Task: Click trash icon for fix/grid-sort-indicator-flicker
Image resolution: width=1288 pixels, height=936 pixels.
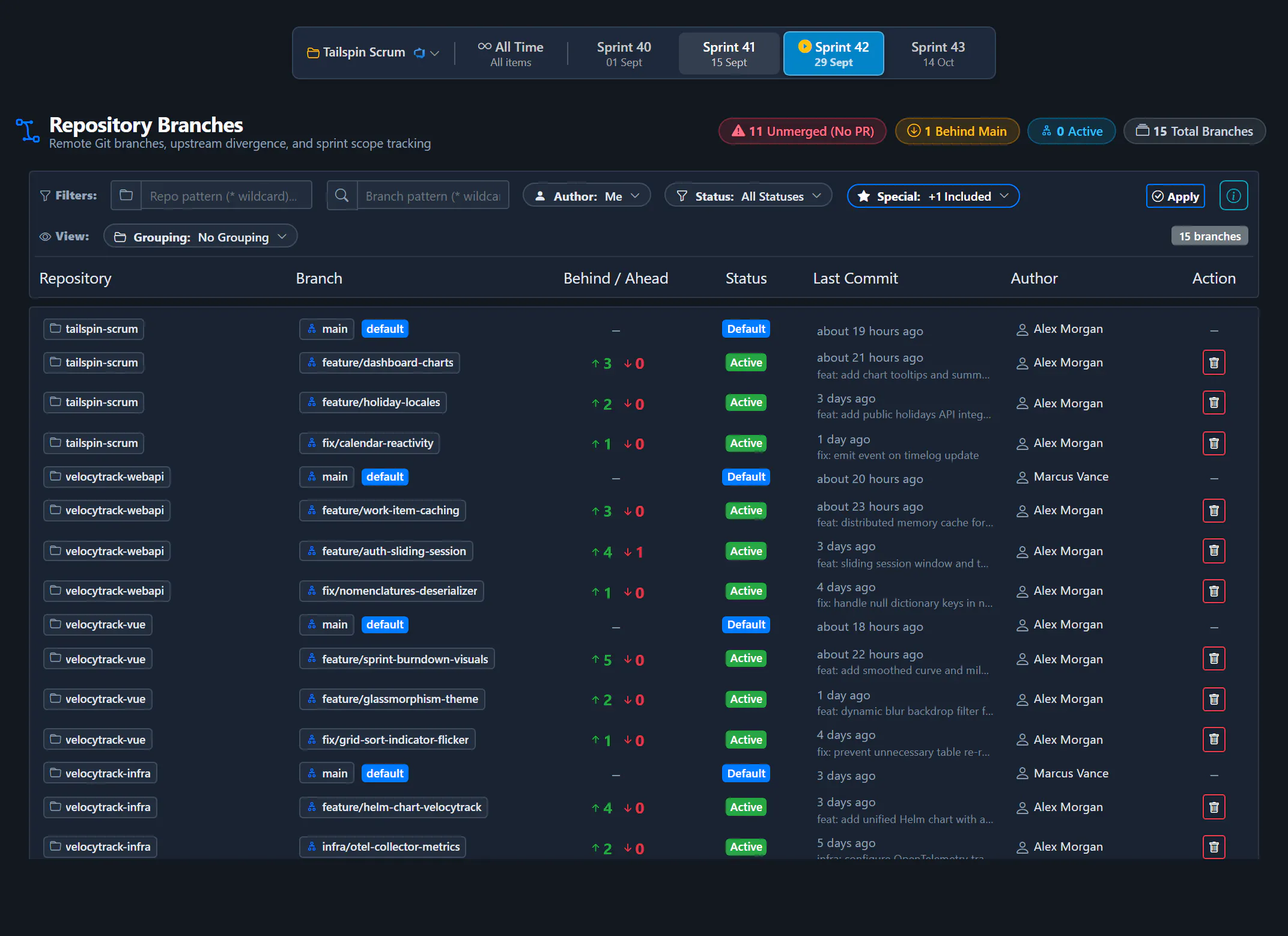Action: [1214, 739]
